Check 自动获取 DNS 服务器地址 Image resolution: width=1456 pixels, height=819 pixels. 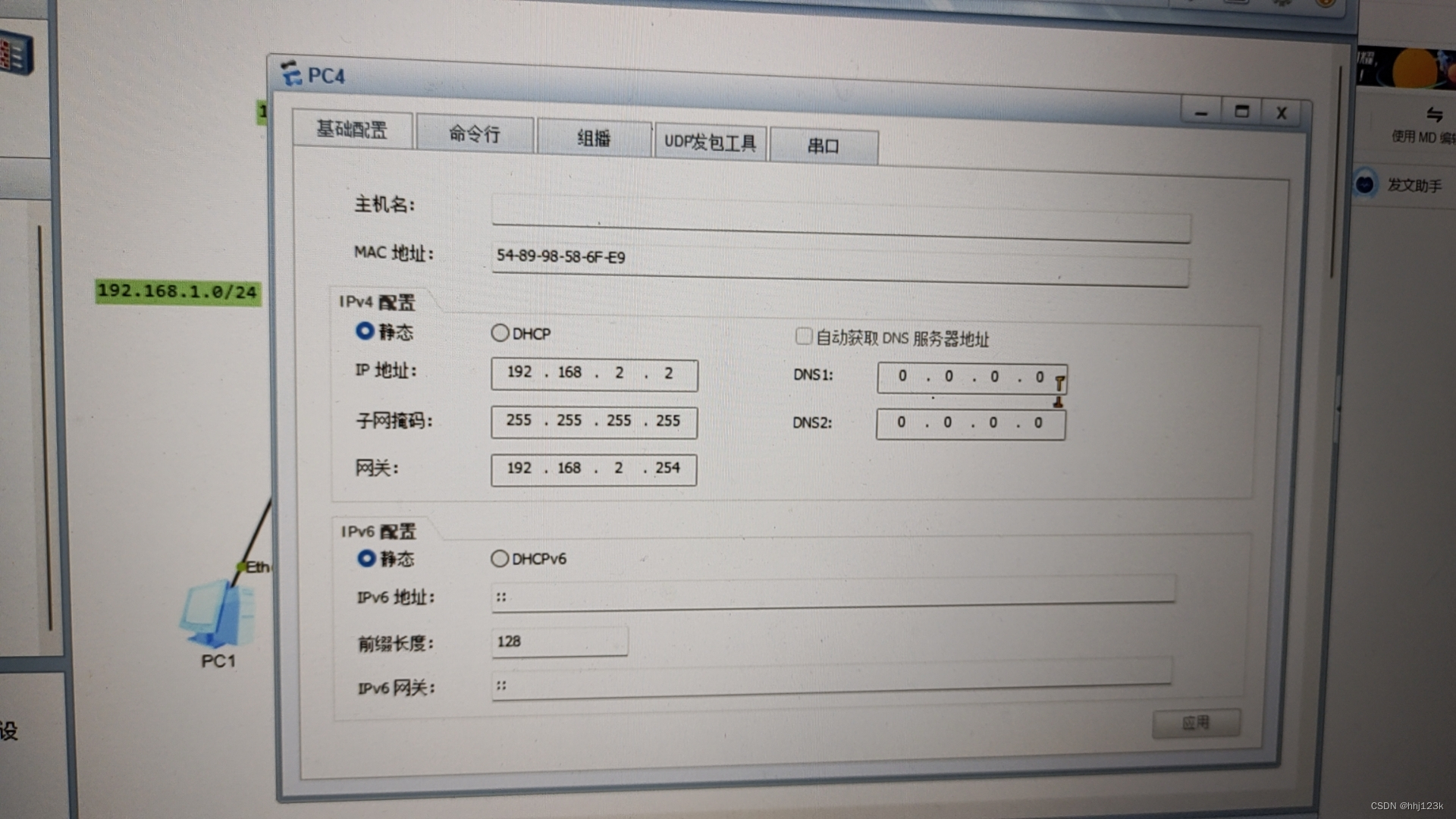click(x=804, y=337)
